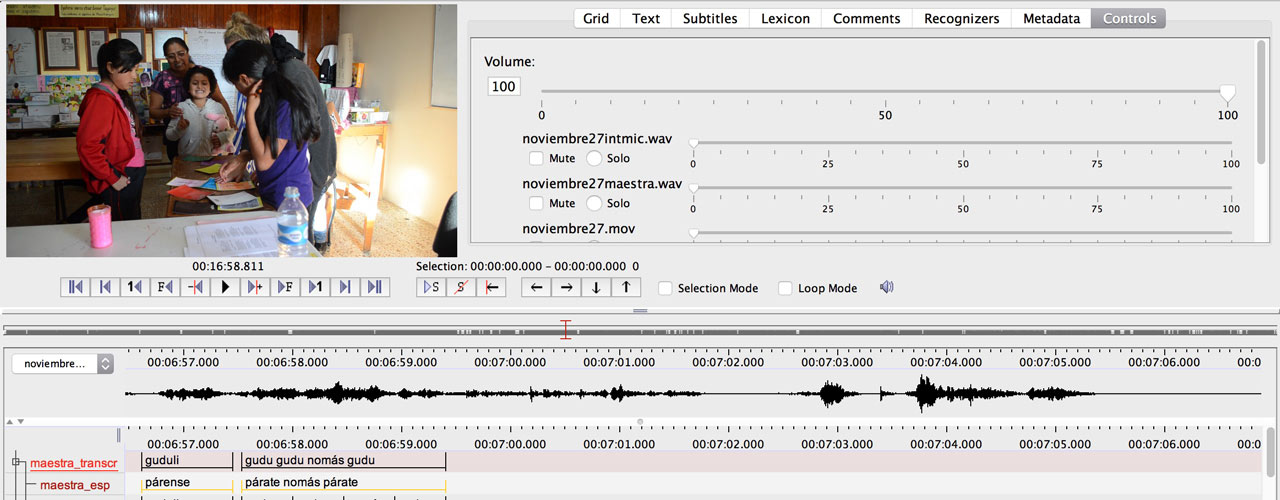The width and height of the screenshot is (1280, 500).
Task: Clear the selection with crossed S button
Action: point(461,287)
